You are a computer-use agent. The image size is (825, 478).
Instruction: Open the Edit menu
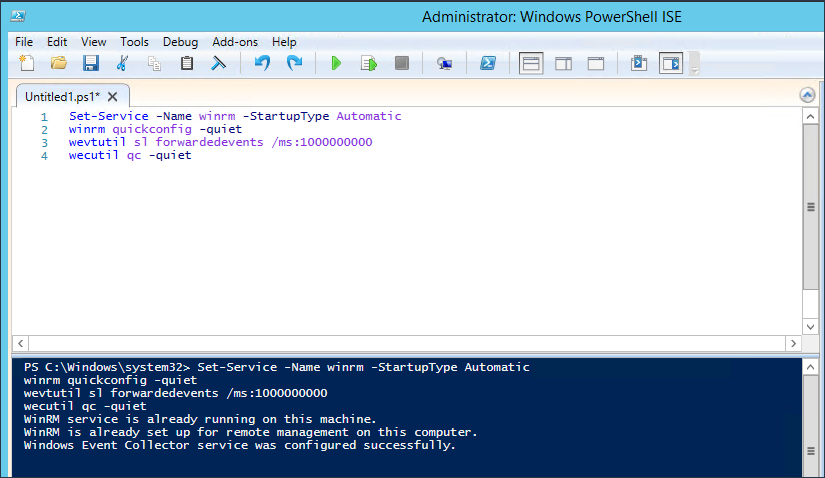(57, 42)
